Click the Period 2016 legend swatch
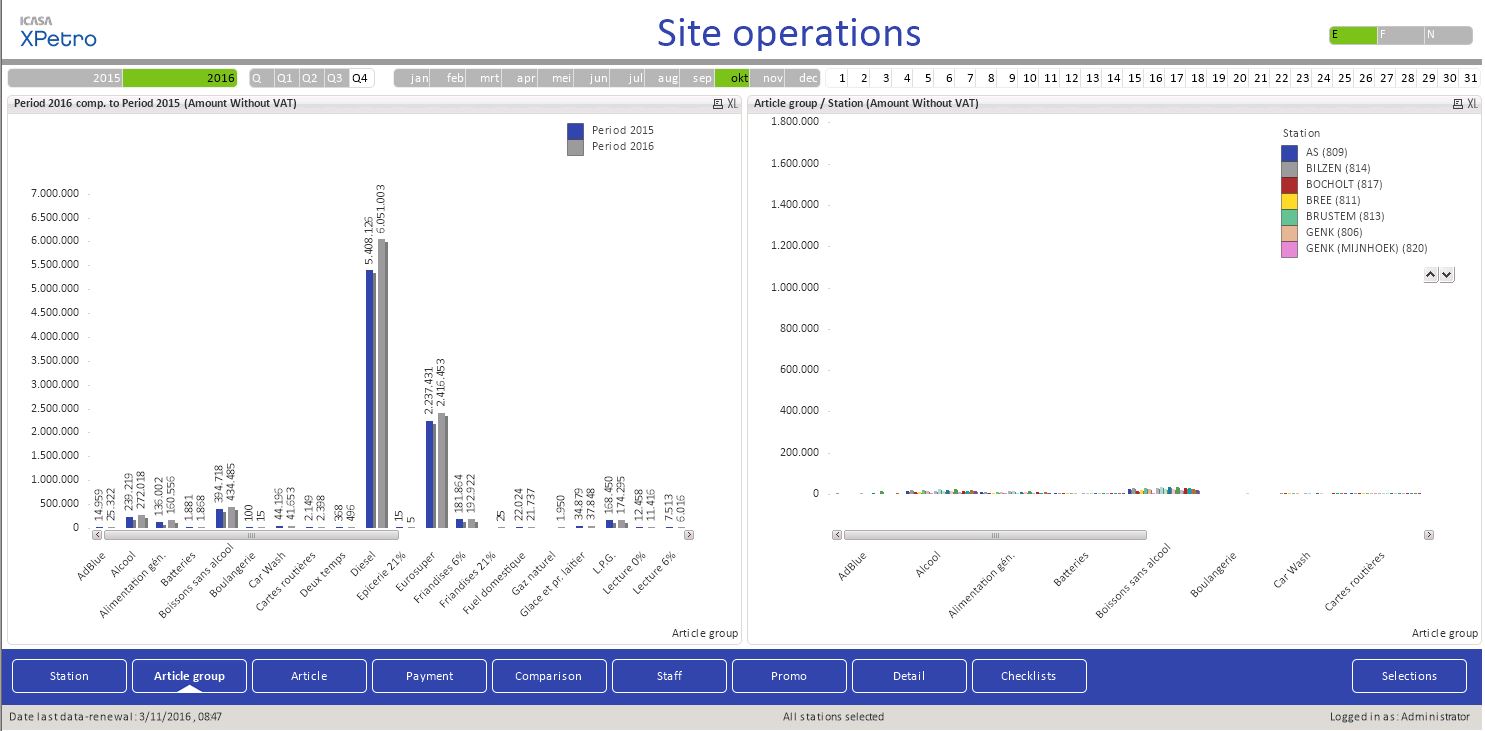The image size is (1485, 731). coord(575,147)
